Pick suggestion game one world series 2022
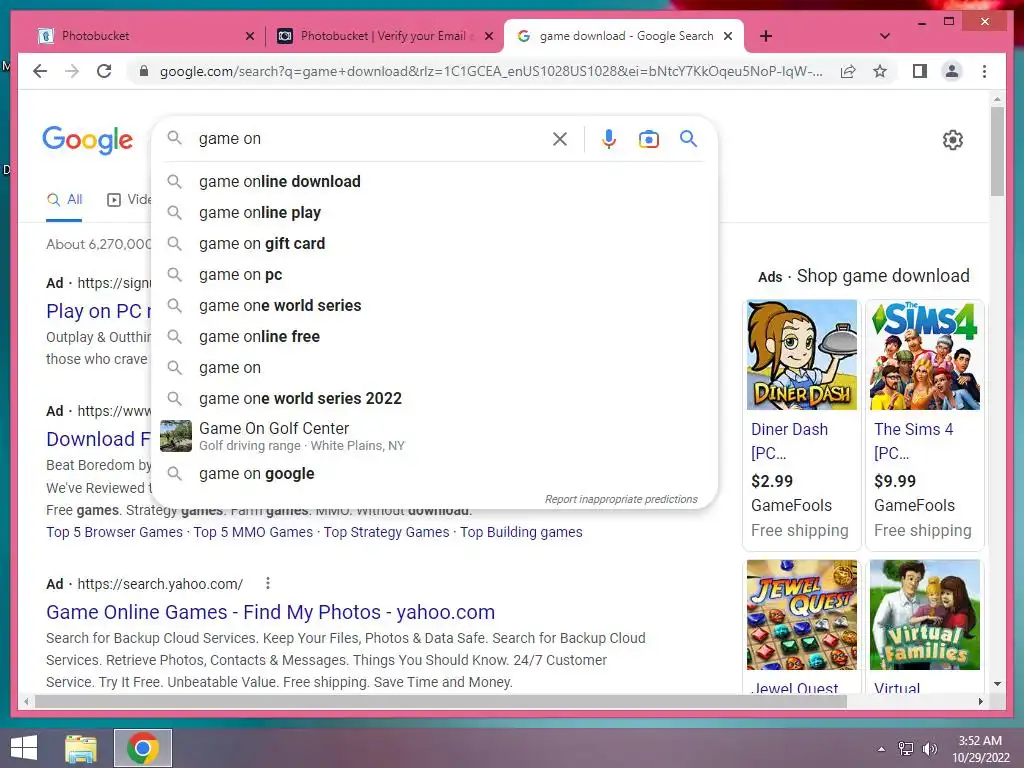Viewport: 1024px width, 768px height. 434,398
